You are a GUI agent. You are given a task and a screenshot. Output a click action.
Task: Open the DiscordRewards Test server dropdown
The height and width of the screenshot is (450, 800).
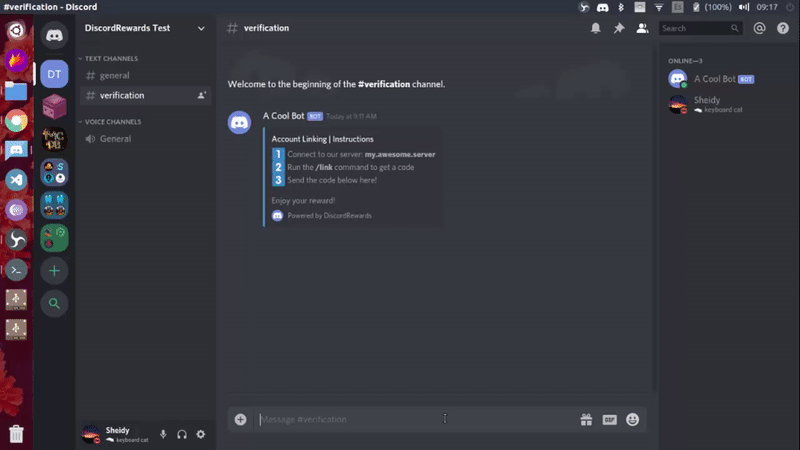coord(145,28)
